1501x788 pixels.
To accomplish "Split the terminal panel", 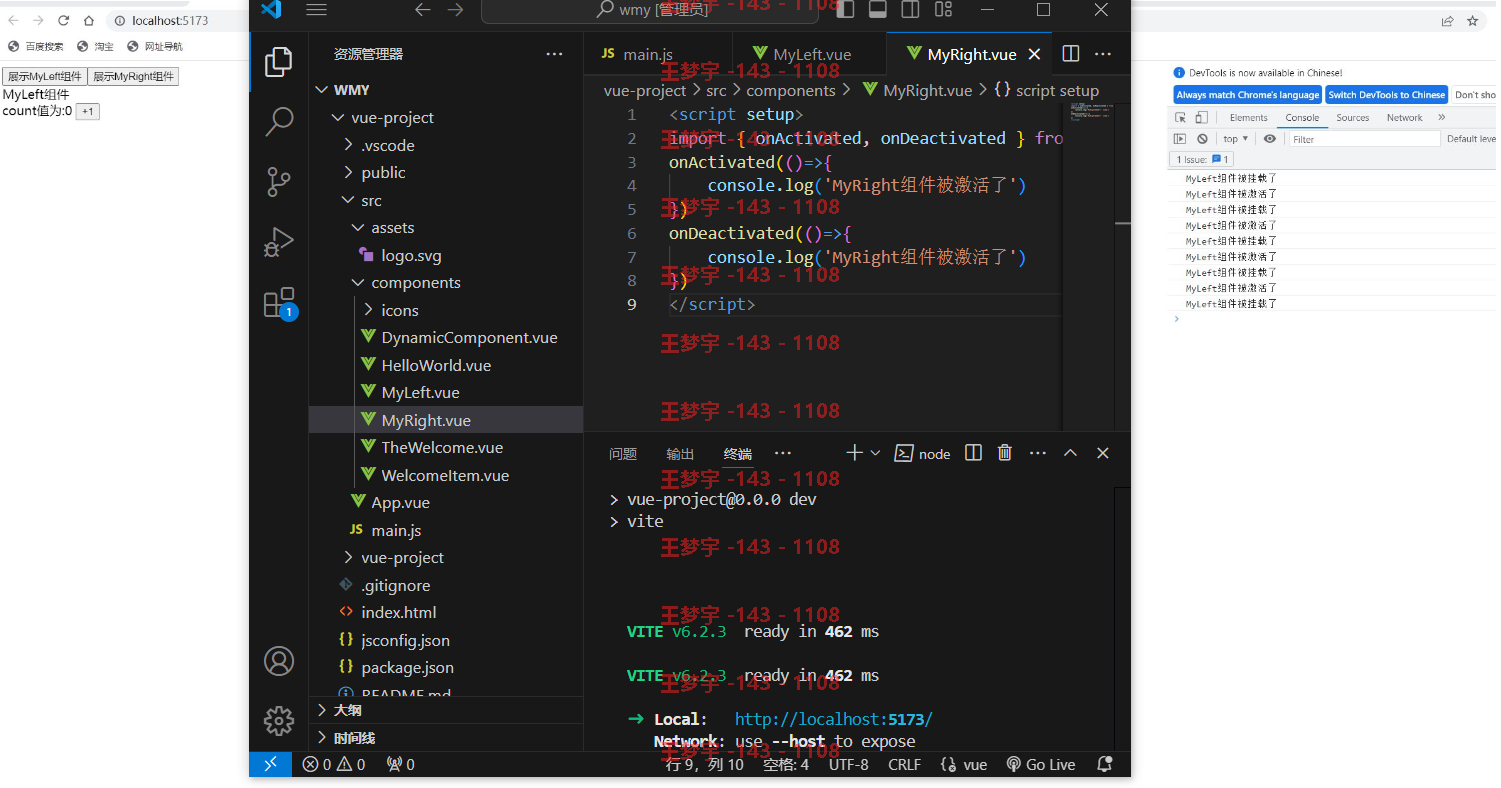I will [x=973, y=453].
